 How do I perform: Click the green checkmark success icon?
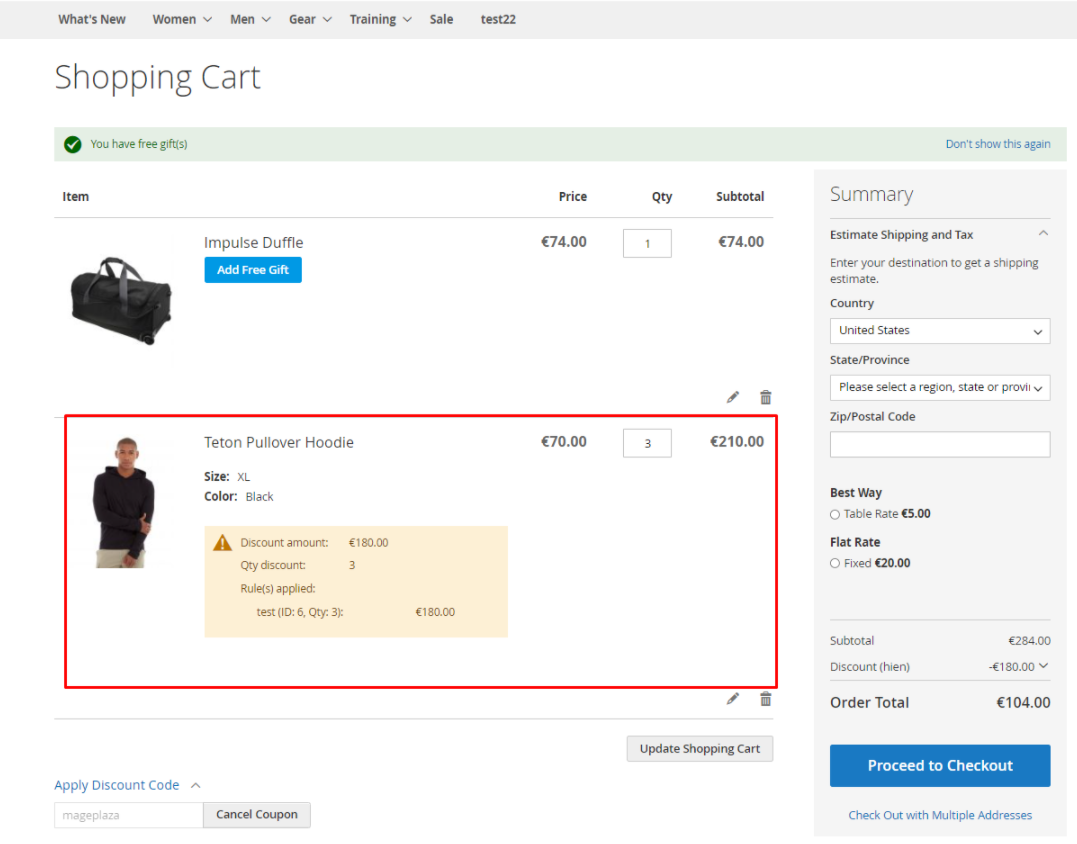[x=72, y=144]
